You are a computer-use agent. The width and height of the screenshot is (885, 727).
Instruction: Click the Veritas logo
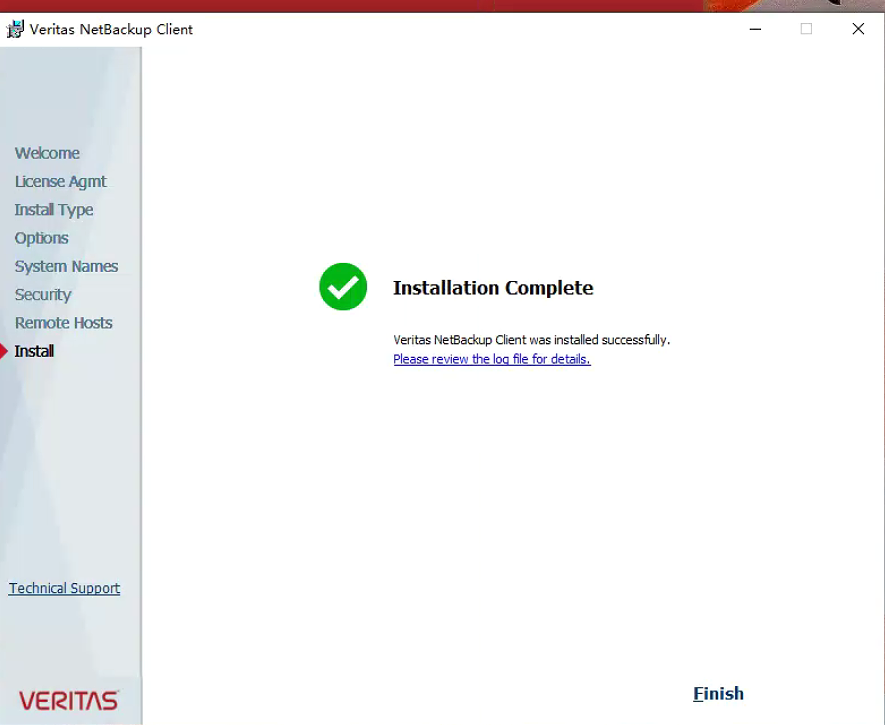click(69, 700)
